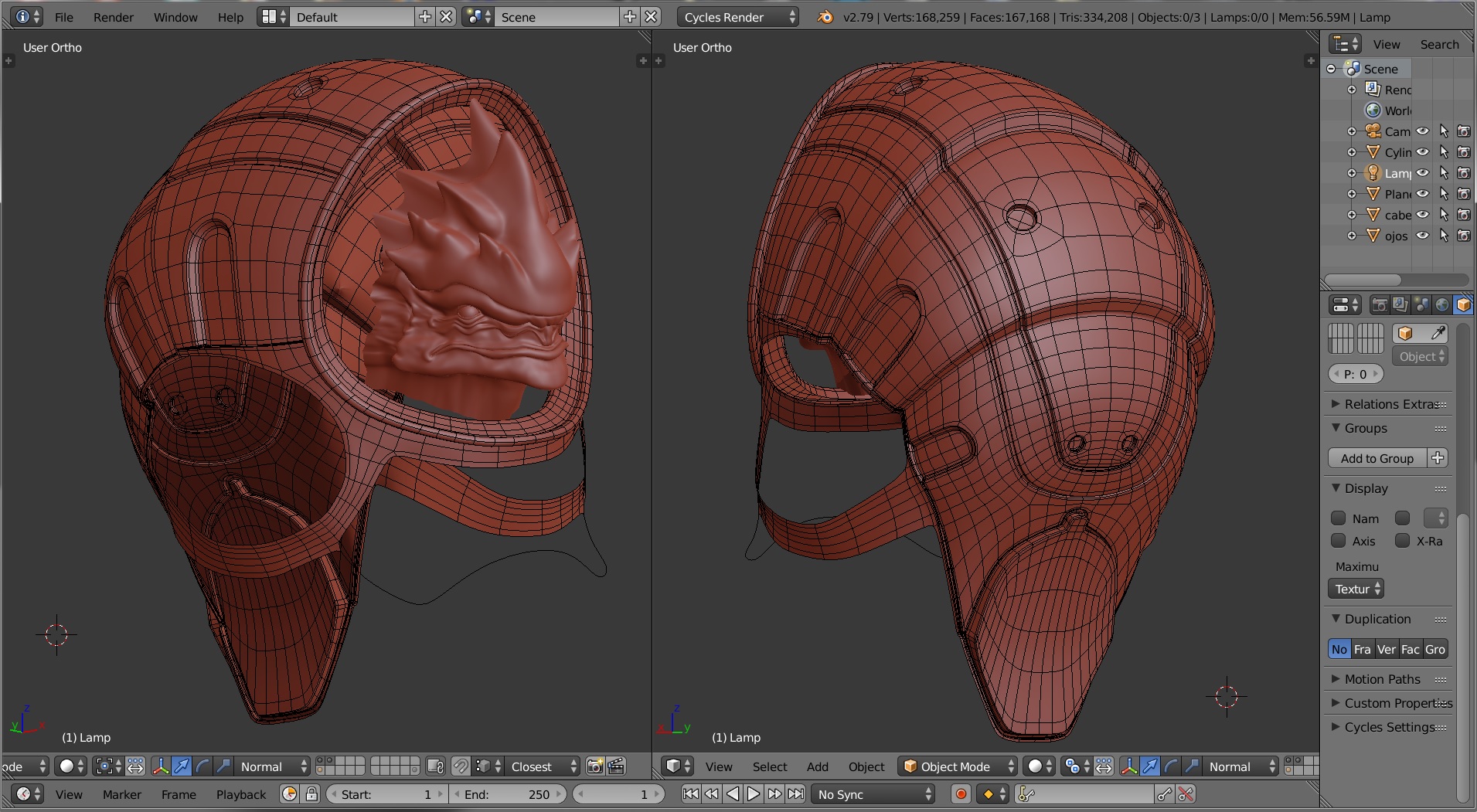Open the Render menu in top bar

[113, 17]
